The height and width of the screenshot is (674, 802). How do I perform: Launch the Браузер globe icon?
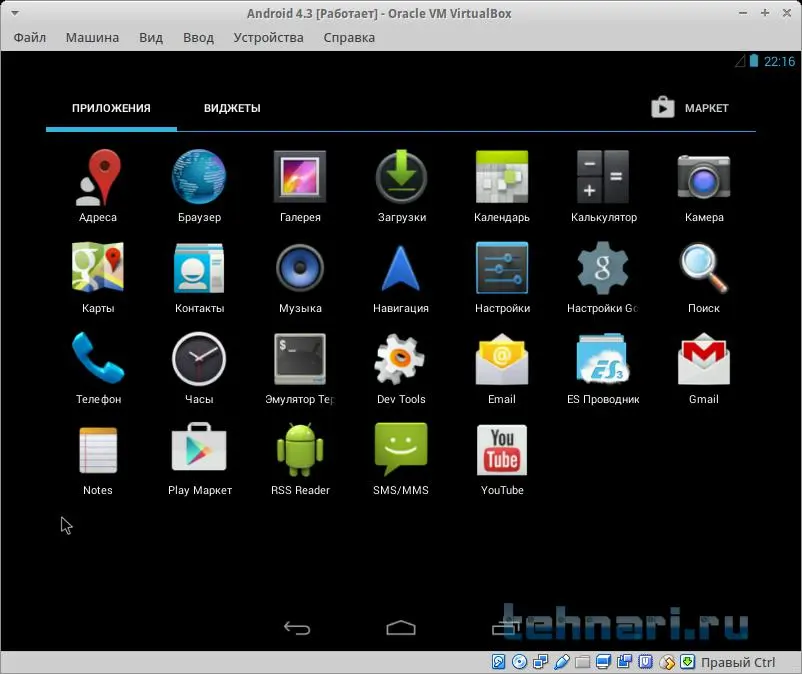[x=199, y=177]
